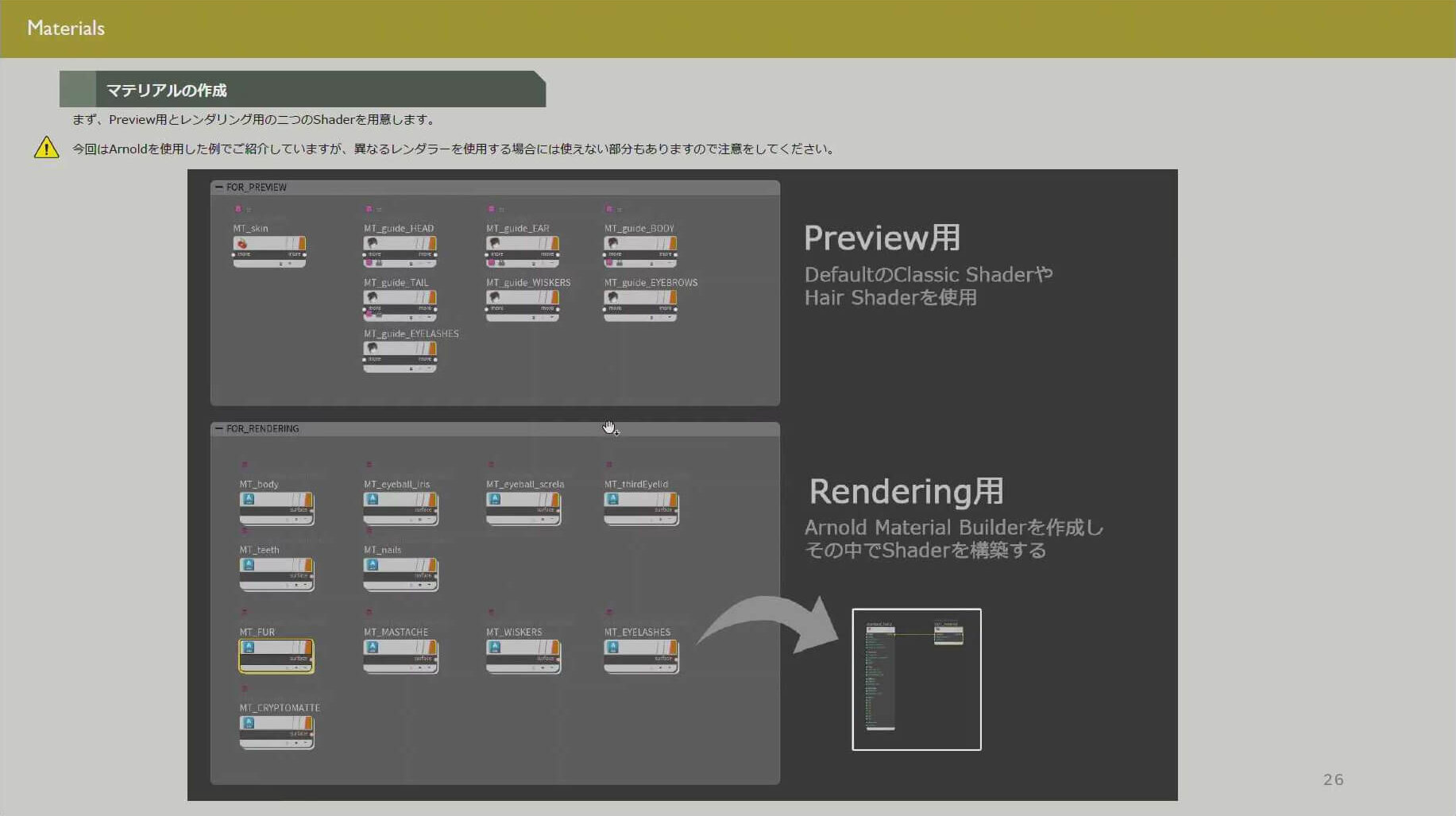This screenshot has width=1456, height=816.
Task: Click the yellow warning triangle icon
Action: point(46,149)
